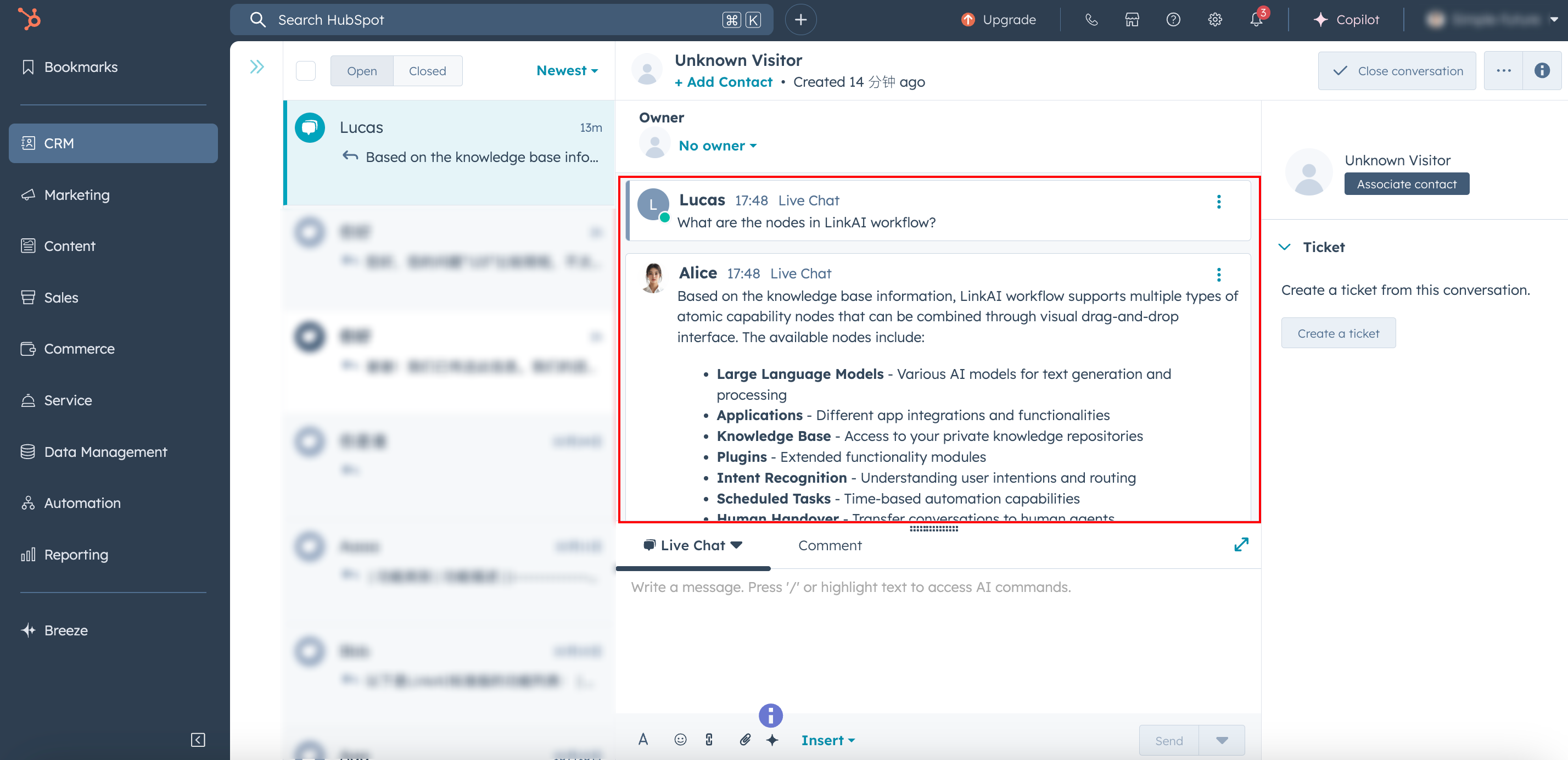
Task: Select all conversations checkbox
Action: coord(306,71)
